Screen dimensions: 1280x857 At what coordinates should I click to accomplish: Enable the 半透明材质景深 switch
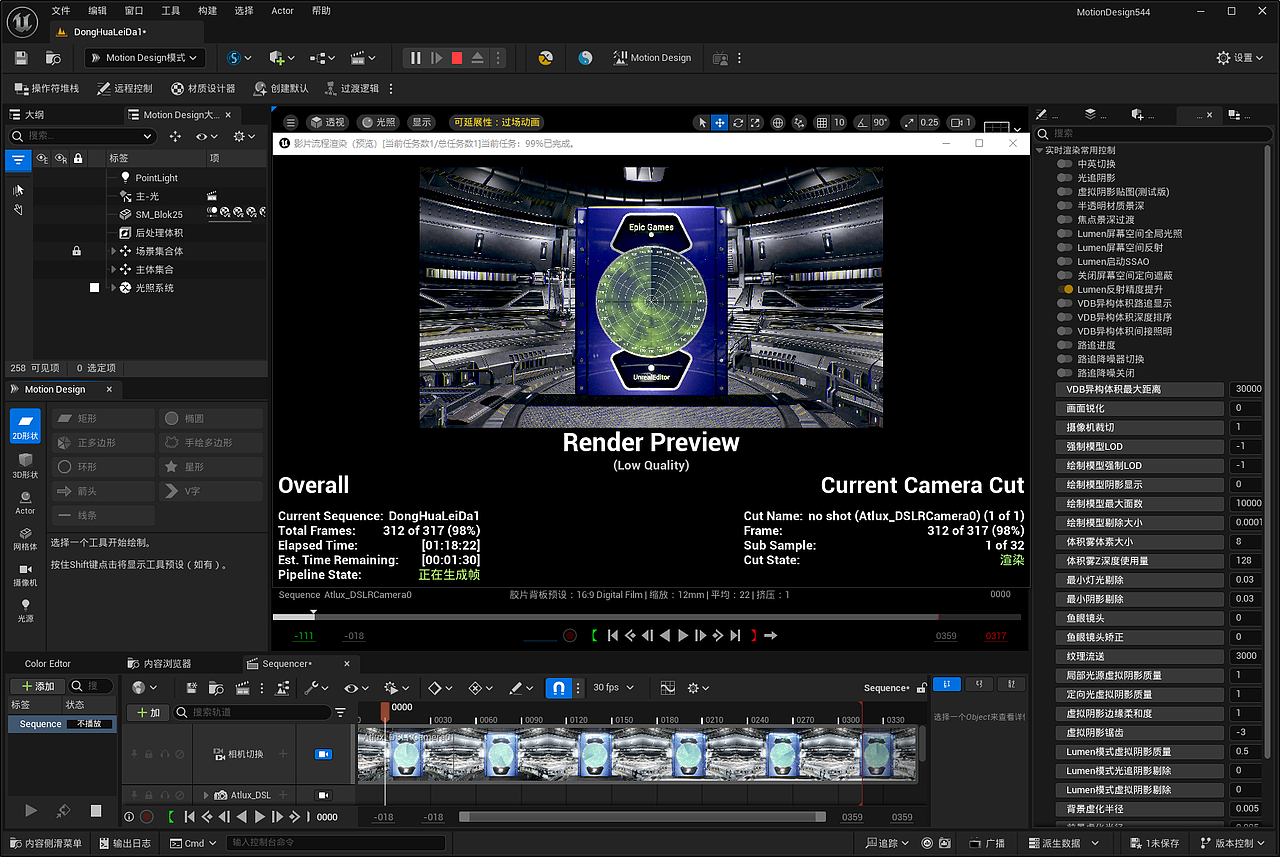[x=1064, y=206]
